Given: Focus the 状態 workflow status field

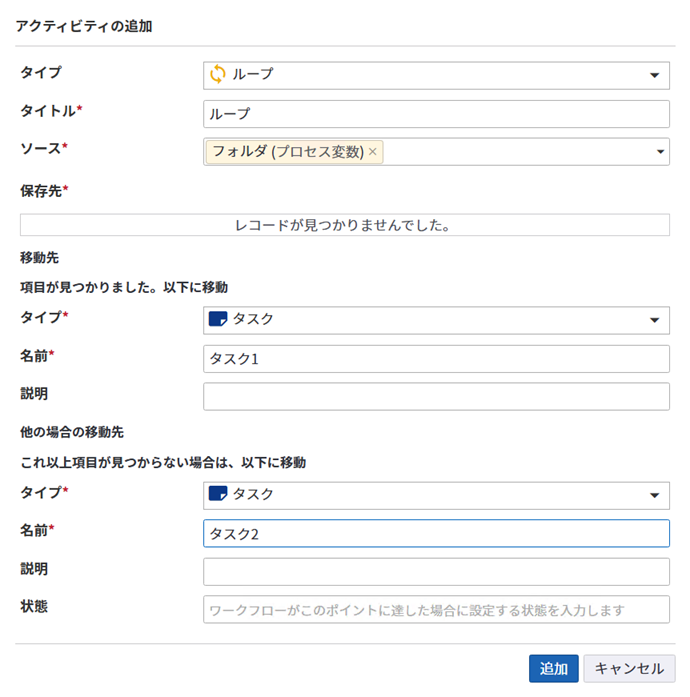Looking at the screenshot, I should pos(436,610).
